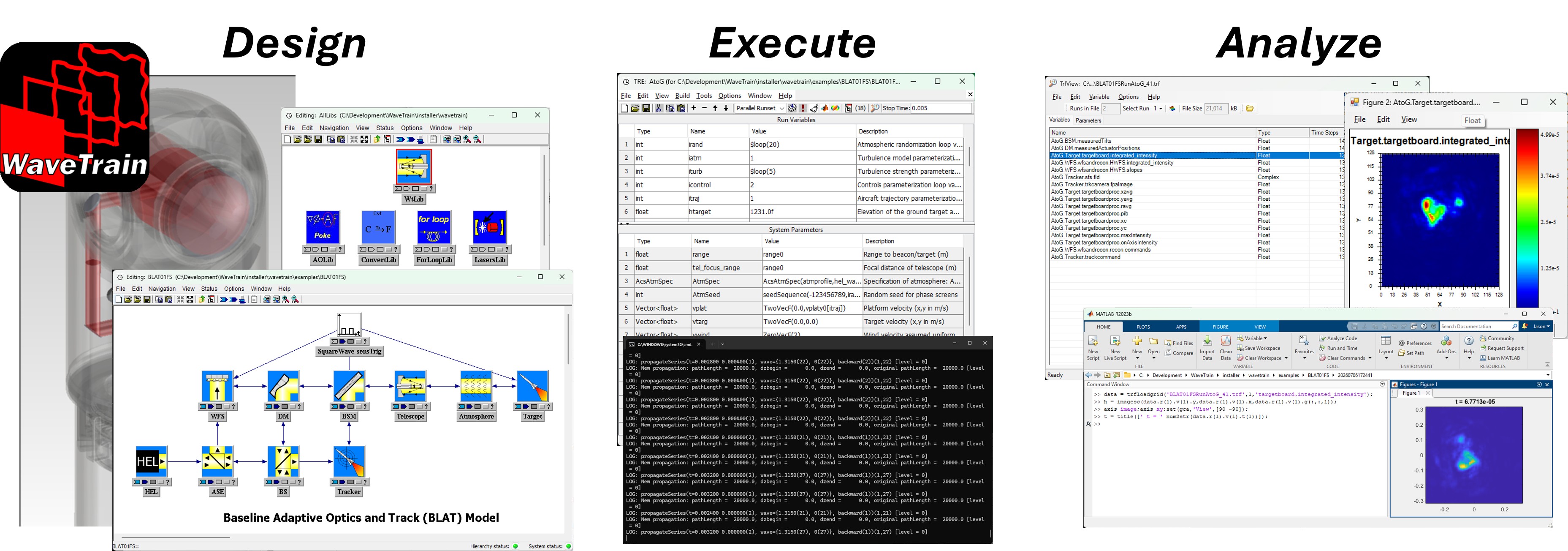The image size is (1568, 551).
Task: Open the Variable menu in TrfView window
Action: pyautogui.click(x=1099, y=97)
